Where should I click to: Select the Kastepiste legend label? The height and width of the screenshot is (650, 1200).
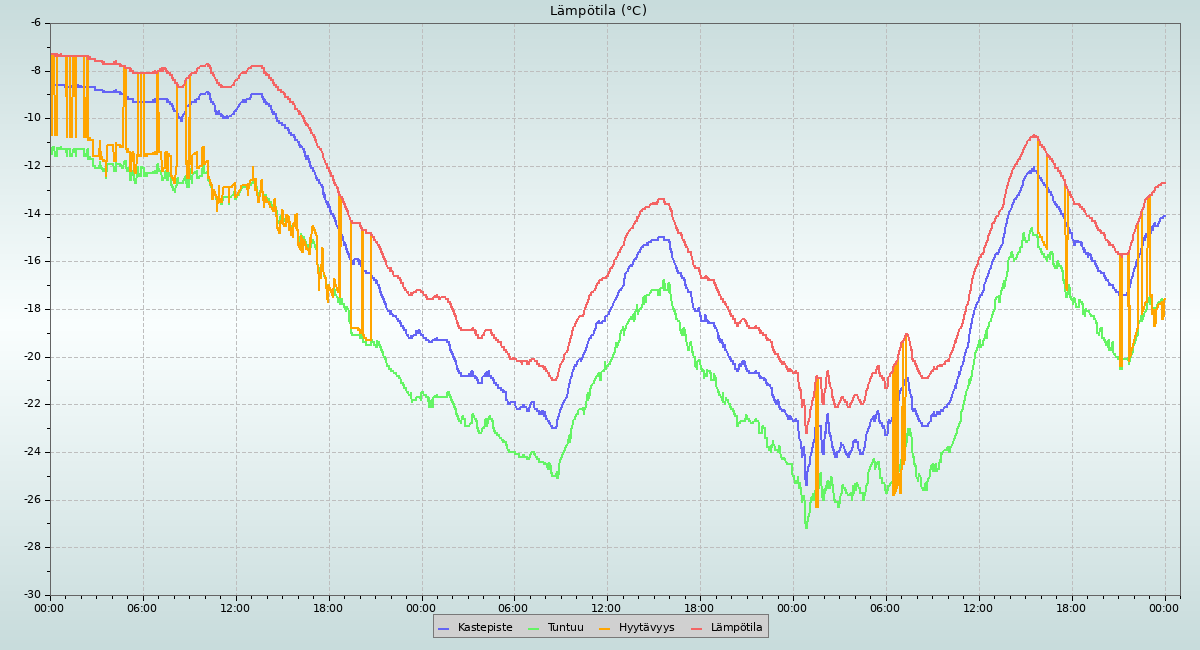tap(485, 628)
